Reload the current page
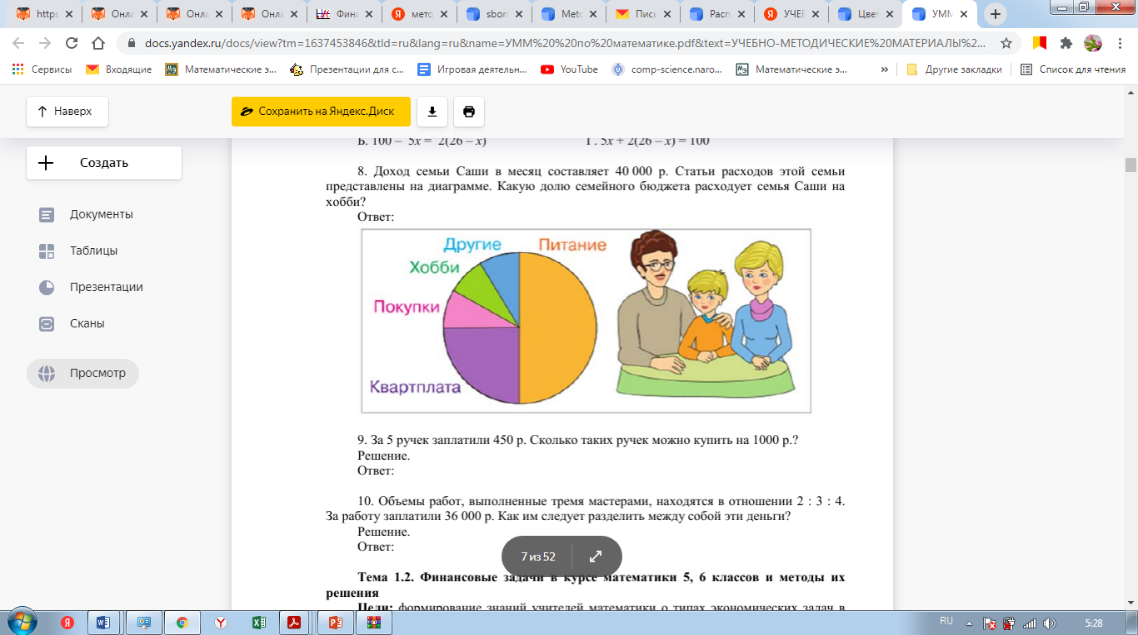Image resolution: width=1138 pixels, height=635 pixels. [71, 44]
